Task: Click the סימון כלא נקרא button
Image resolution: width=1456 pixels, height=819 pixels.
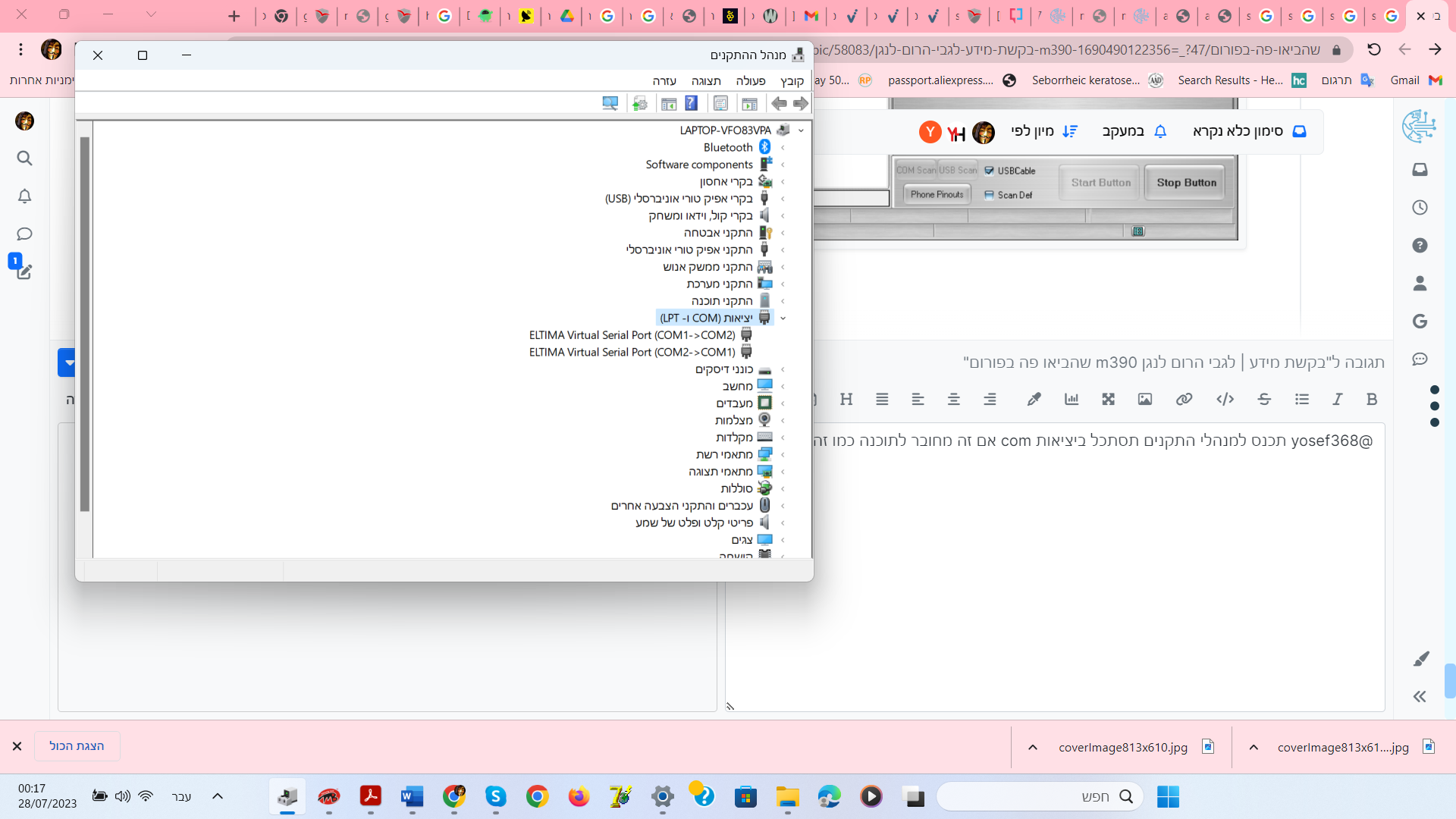Action: (x=1250, y=131)
